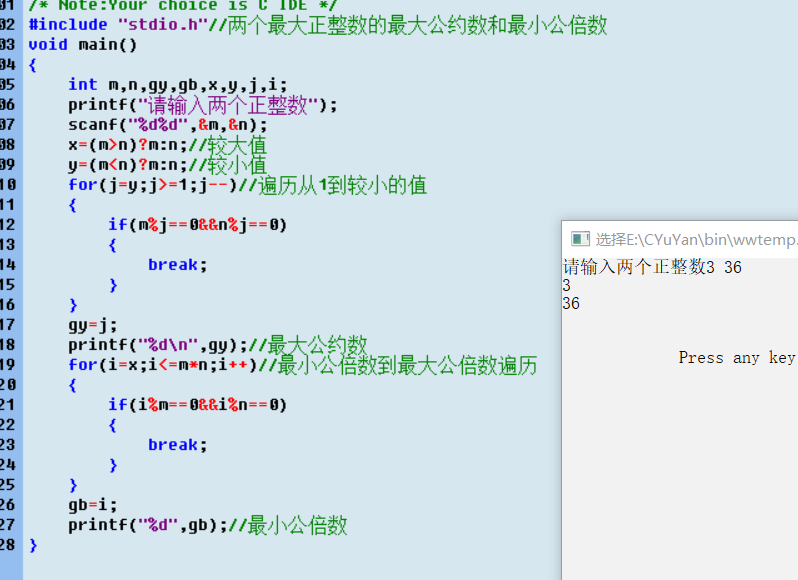Click the console window icon beside the title
798x580 pixels.
pos(580,239)
